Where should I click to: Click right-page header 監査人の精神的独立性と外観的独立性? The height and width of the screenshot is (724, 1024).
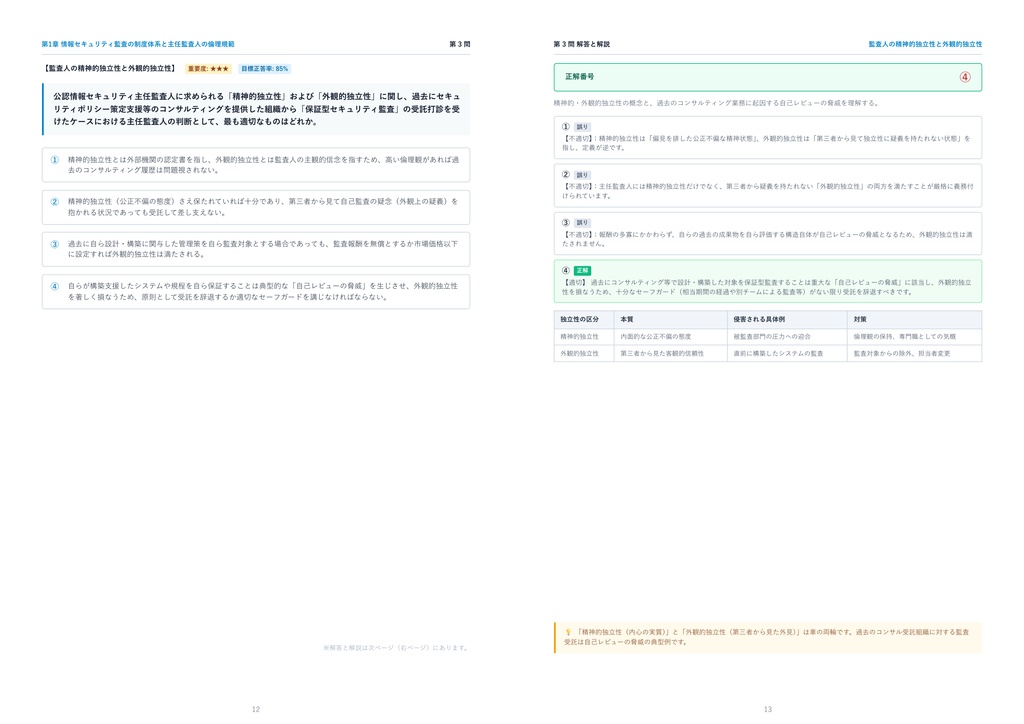pyautogui.click(x=925, y=44)
